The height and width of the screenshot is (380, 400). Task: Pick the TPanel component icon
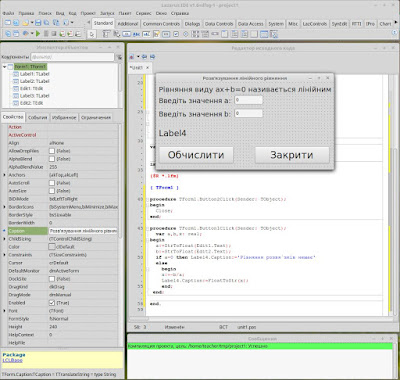[254, 34]
